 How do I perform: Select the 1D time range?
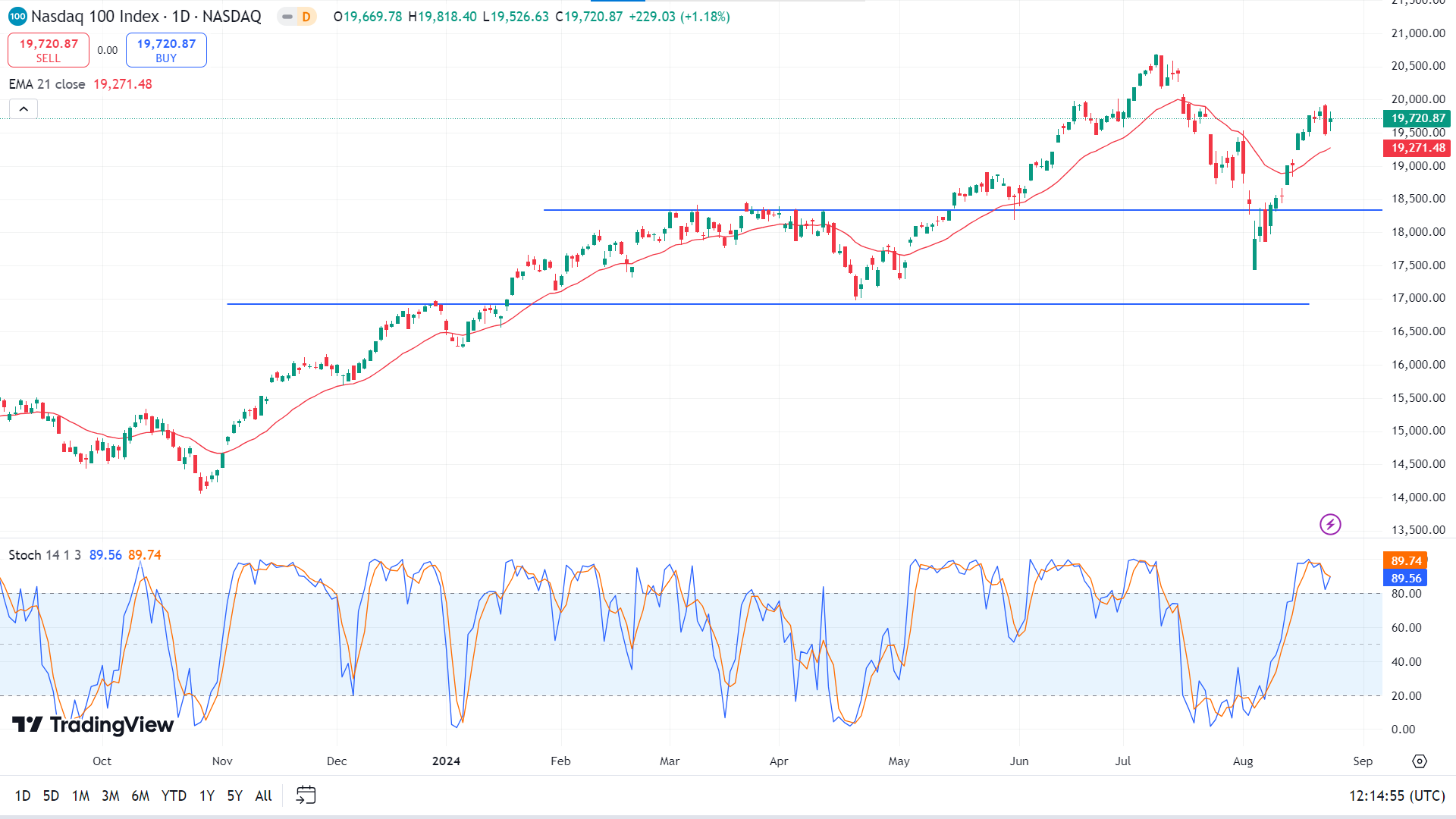pyautogui.click(x=23, y=795)
